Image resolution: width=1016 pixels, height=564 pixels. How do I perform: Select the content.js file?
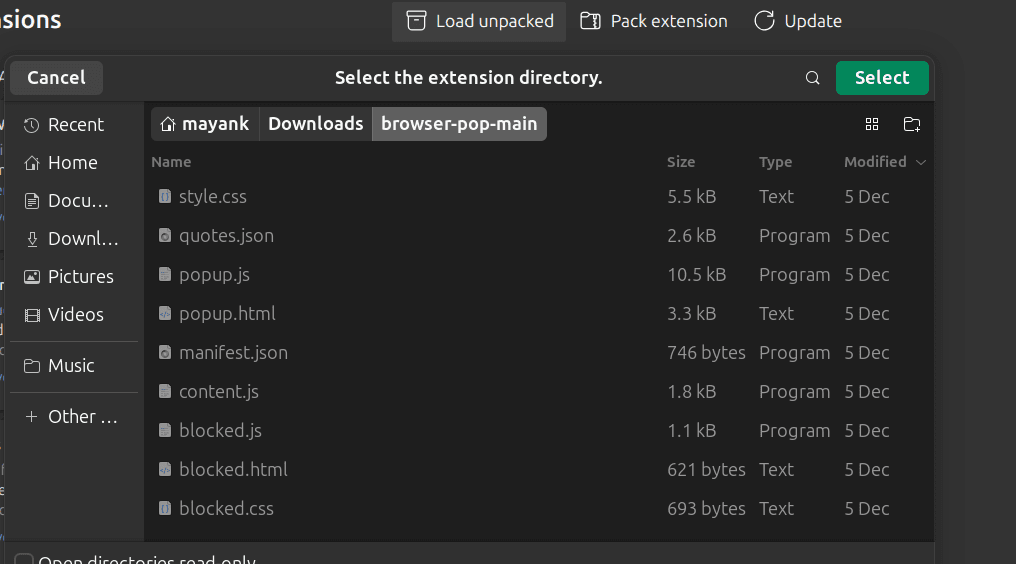pyautogui.click(x=539, y=392)
